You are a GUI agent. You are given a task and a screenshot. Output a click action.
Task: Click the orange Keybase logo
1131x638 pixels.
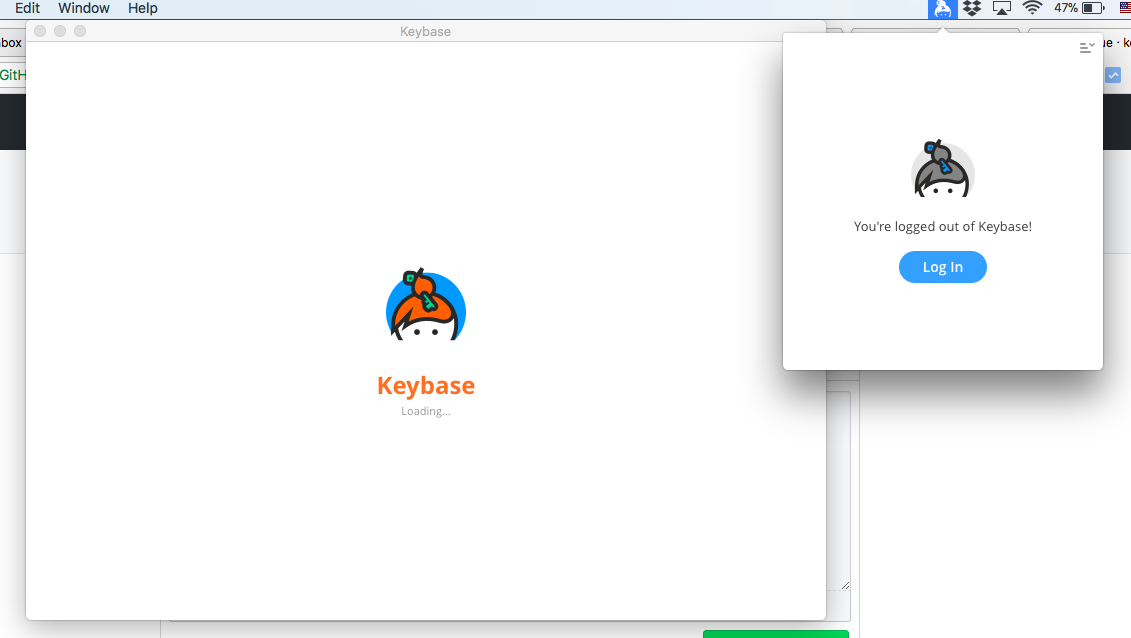(x=425, y=305)
